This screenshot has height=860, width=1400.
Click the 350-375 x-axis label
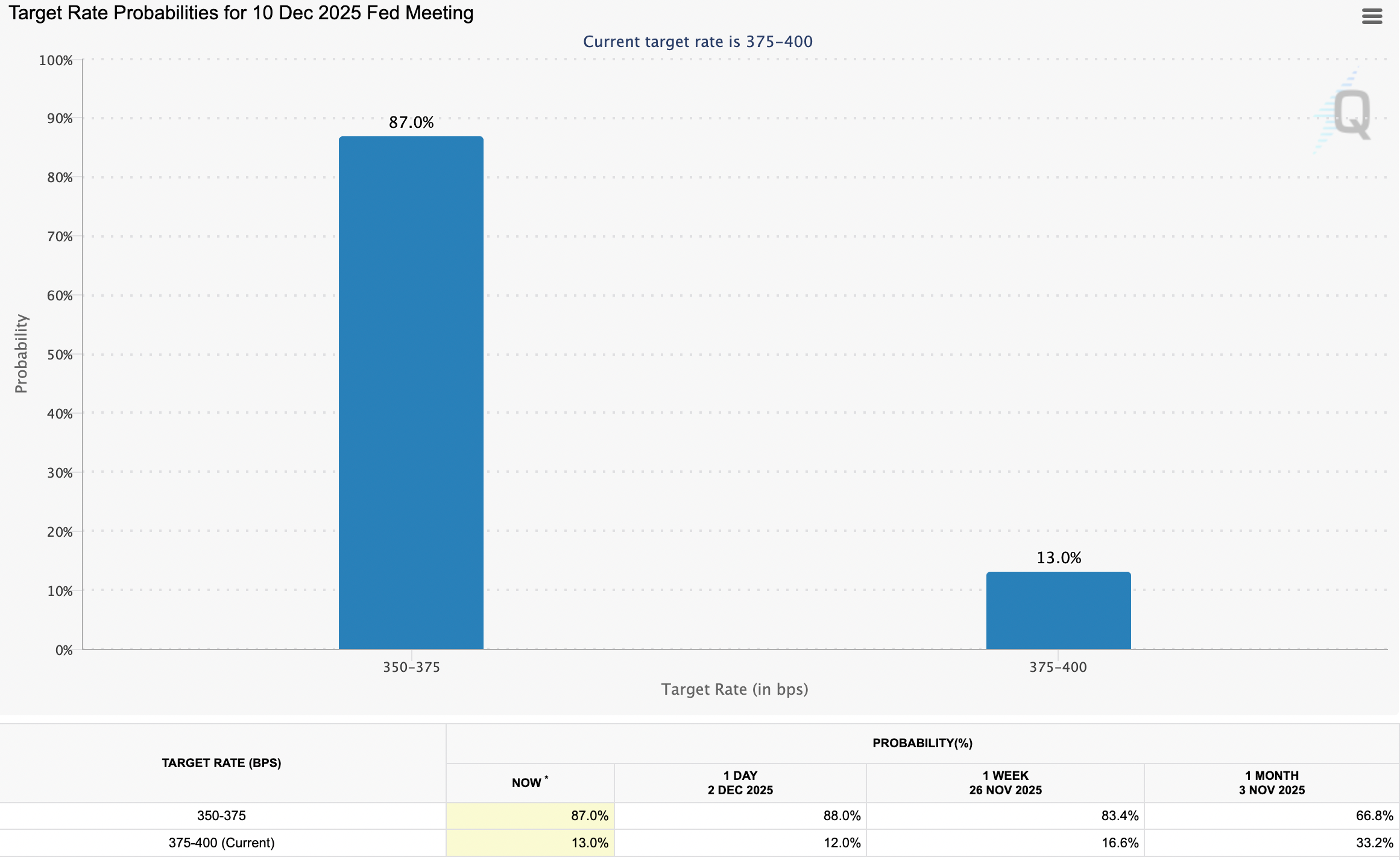pos(411,667)
